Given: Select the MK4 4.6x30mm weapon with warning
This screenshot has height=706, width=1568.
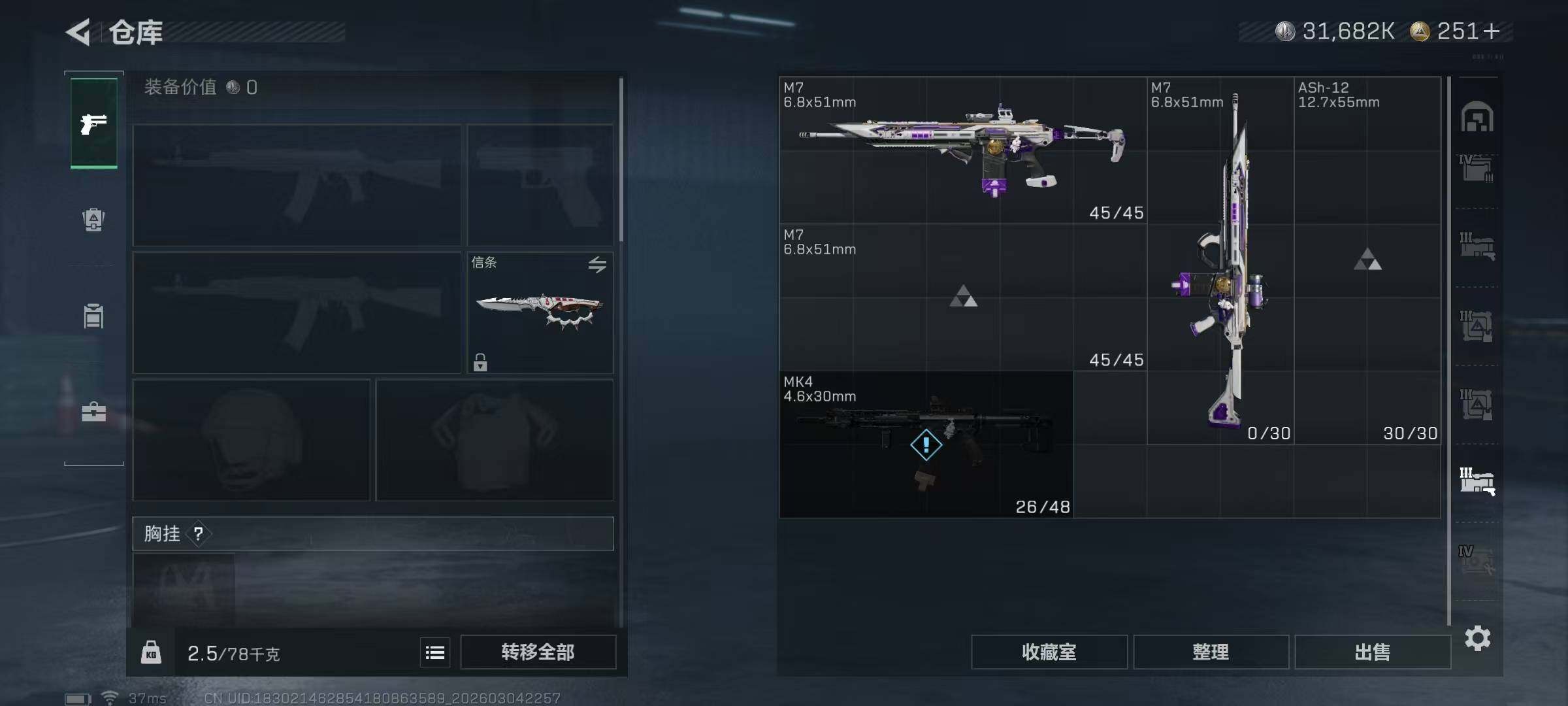Looking at the screenshot, I should (926, 445).
